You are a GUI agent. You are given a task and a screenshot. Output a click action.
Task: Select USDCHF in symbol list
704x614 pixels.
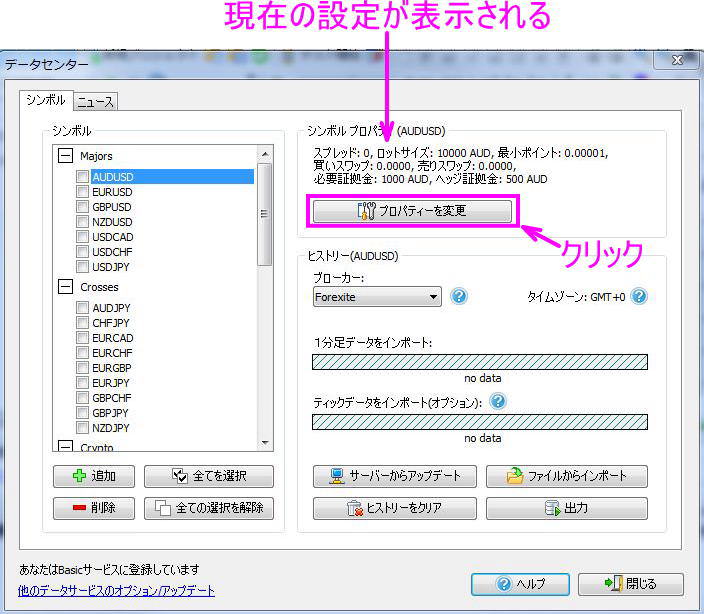tap(112, 252)
